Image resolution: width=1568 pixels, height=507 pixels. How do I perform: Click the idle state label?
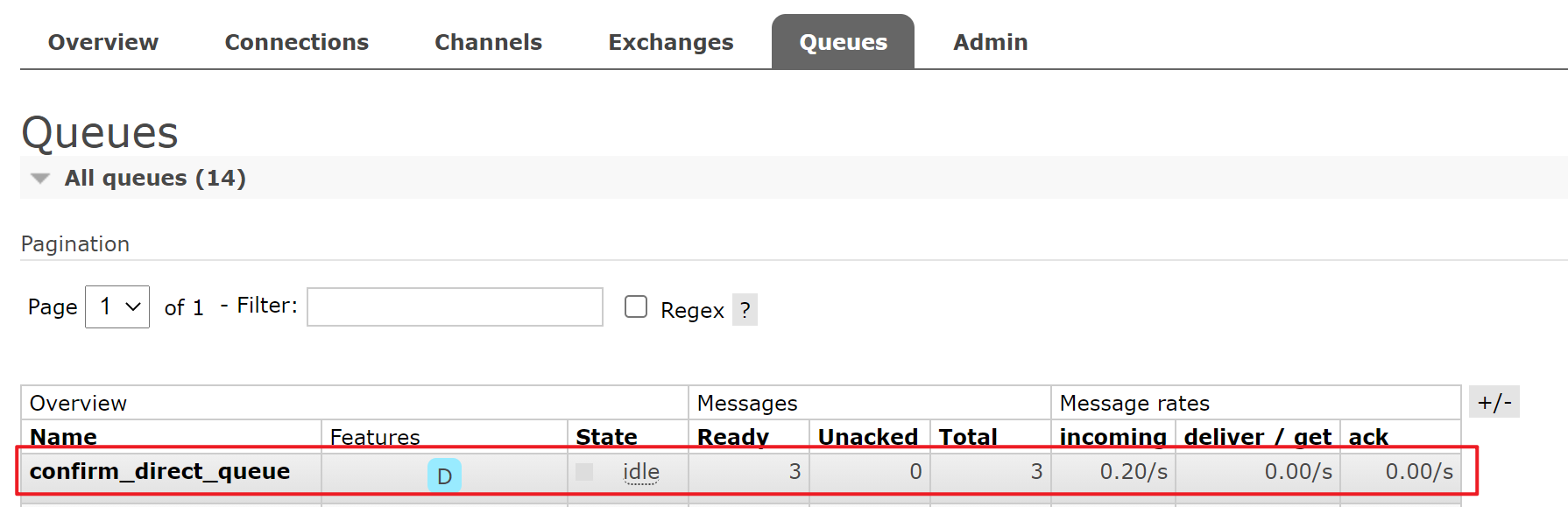point(640,472)
